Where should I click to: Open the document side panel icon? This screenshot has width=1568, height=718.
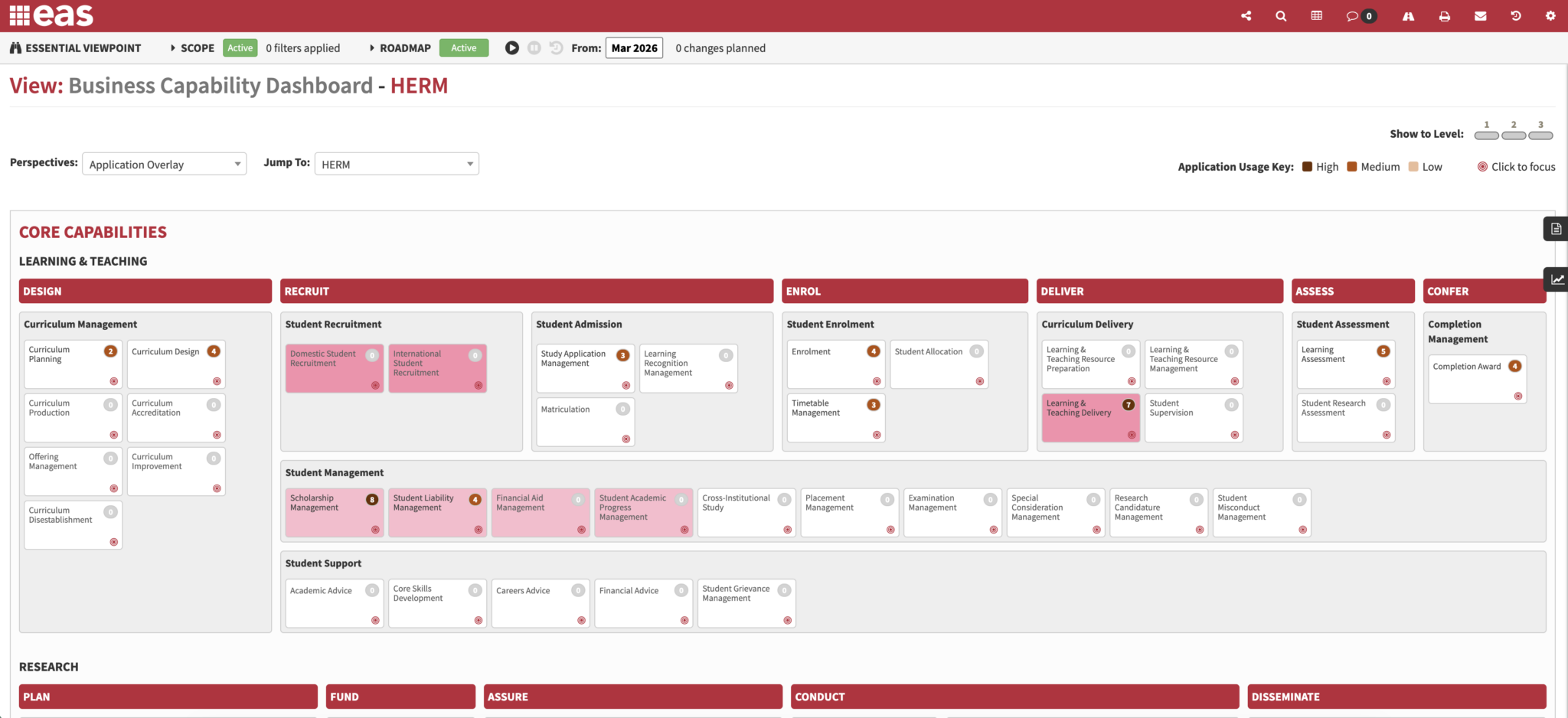(x=1556, y=229)
